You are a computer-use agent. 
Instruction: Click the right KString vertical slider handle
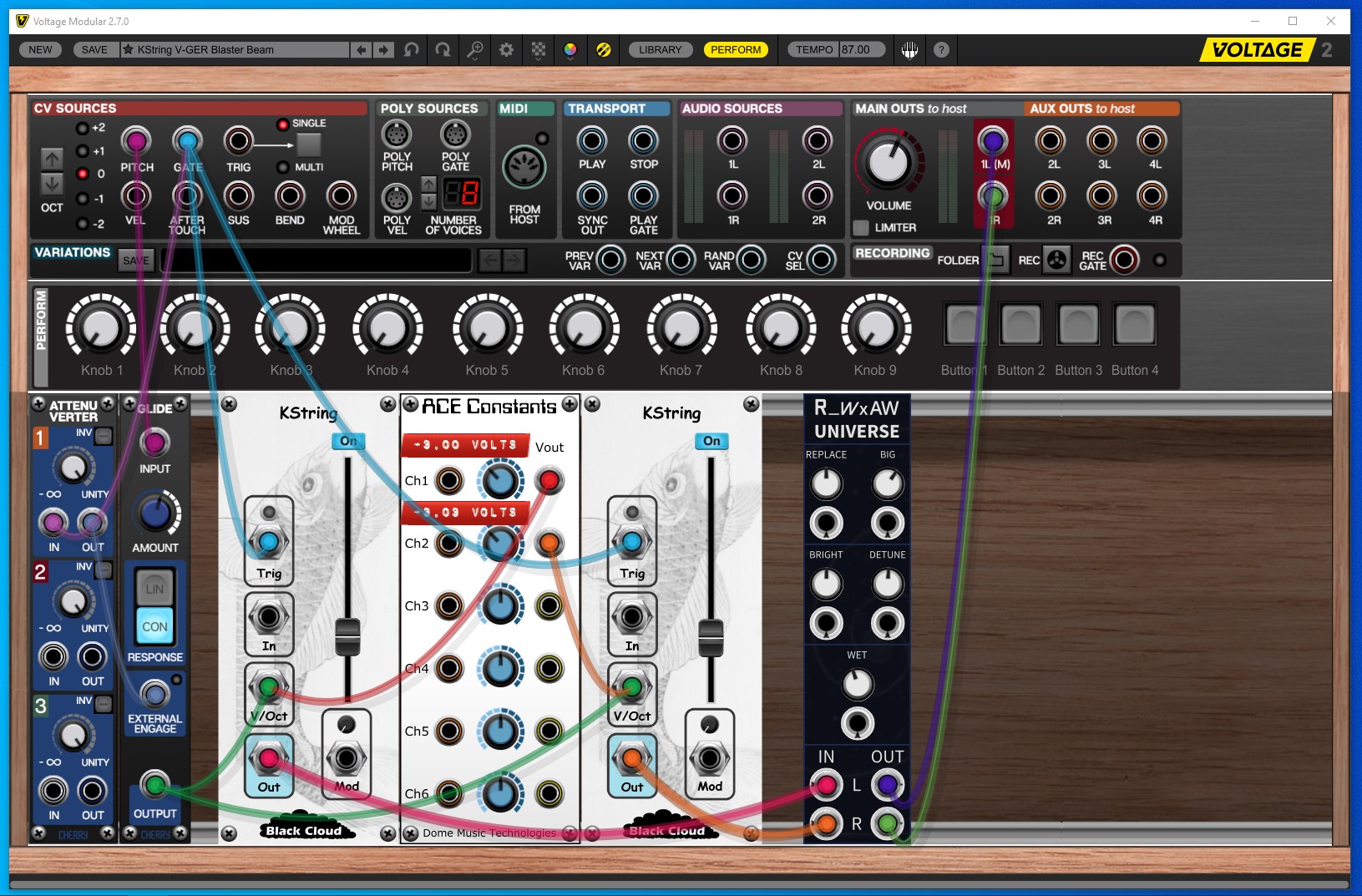click(711, 637)
